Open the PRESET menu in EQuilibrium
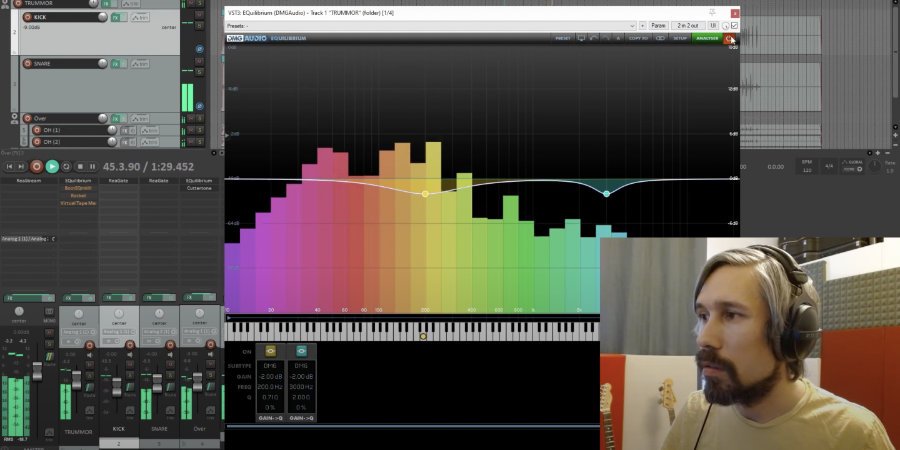The height and width of the screenshot is (450, 900). (x=562, y=38)
